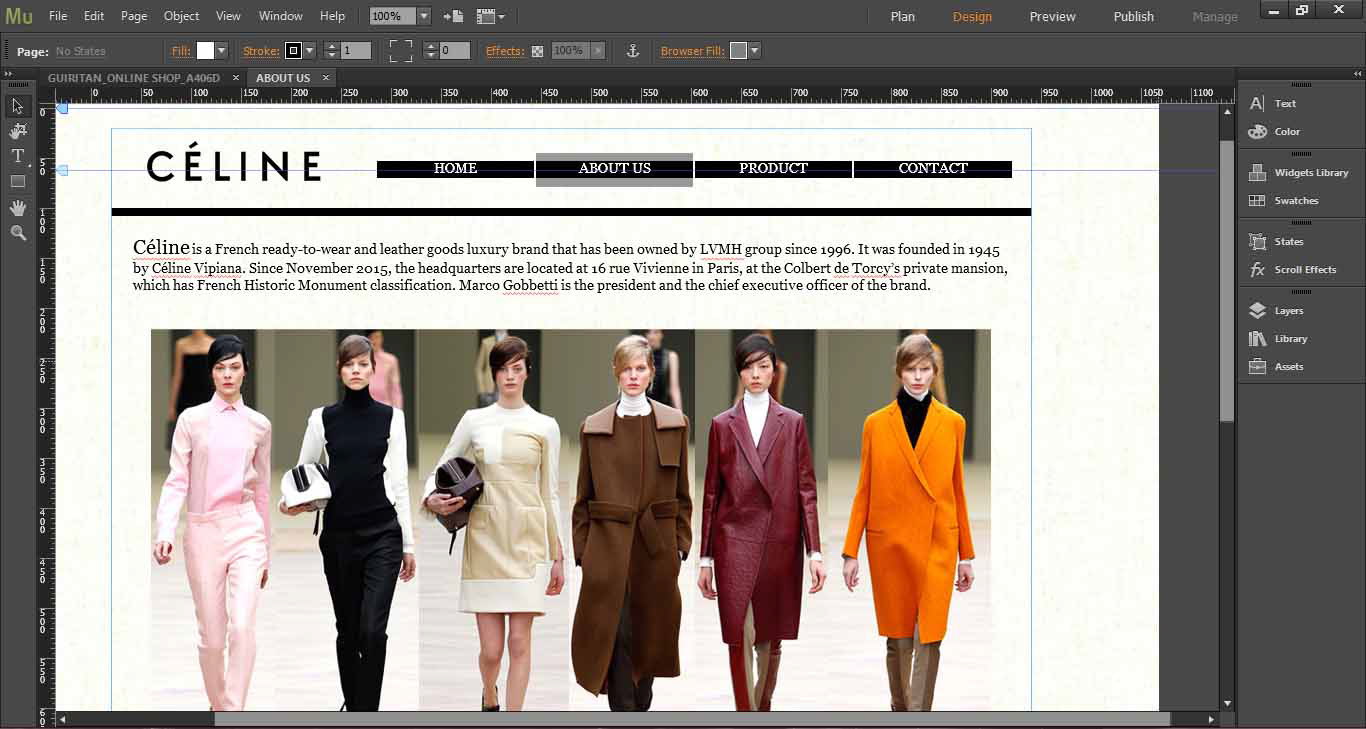Click the Browser Fill label link
The height and width of the screenshot is (729, 1366).
(692, 51)
